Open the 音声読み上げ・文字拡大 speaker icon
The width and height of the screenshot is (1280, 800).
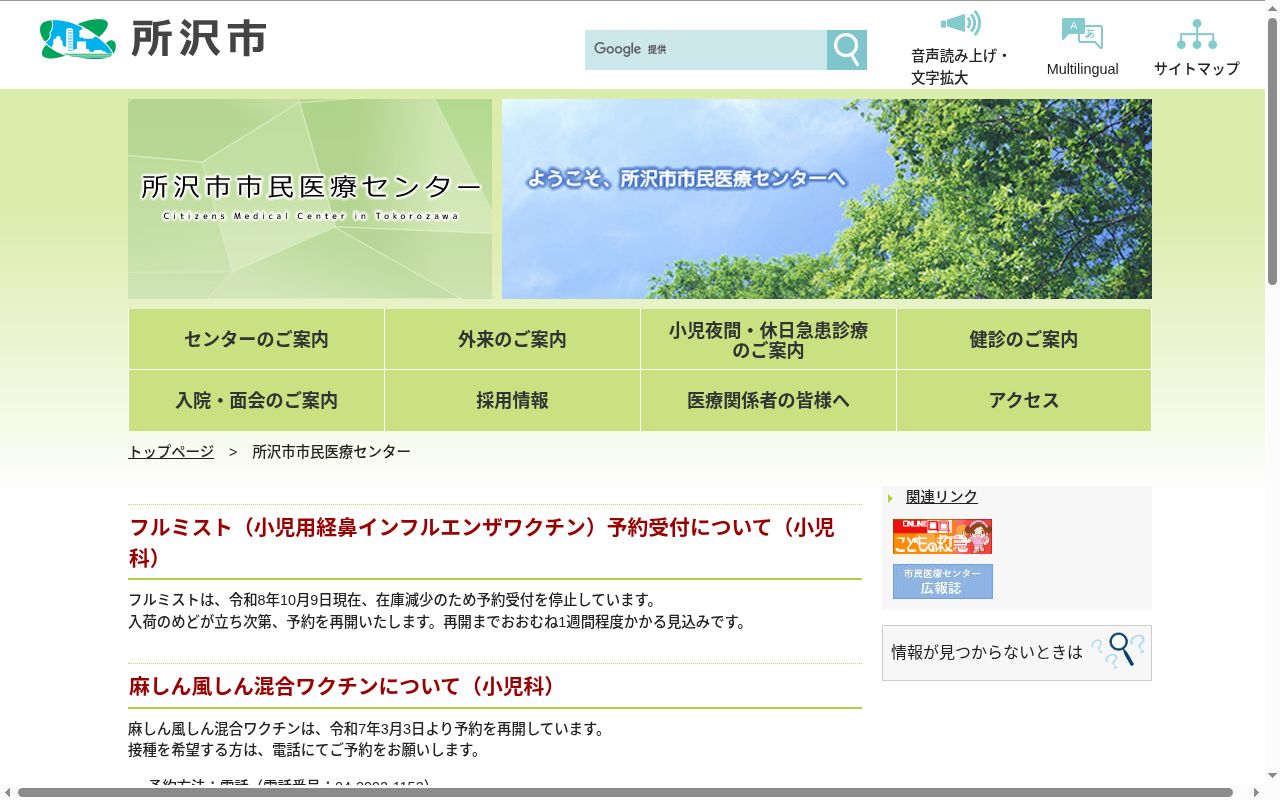(x=960, y=23)
